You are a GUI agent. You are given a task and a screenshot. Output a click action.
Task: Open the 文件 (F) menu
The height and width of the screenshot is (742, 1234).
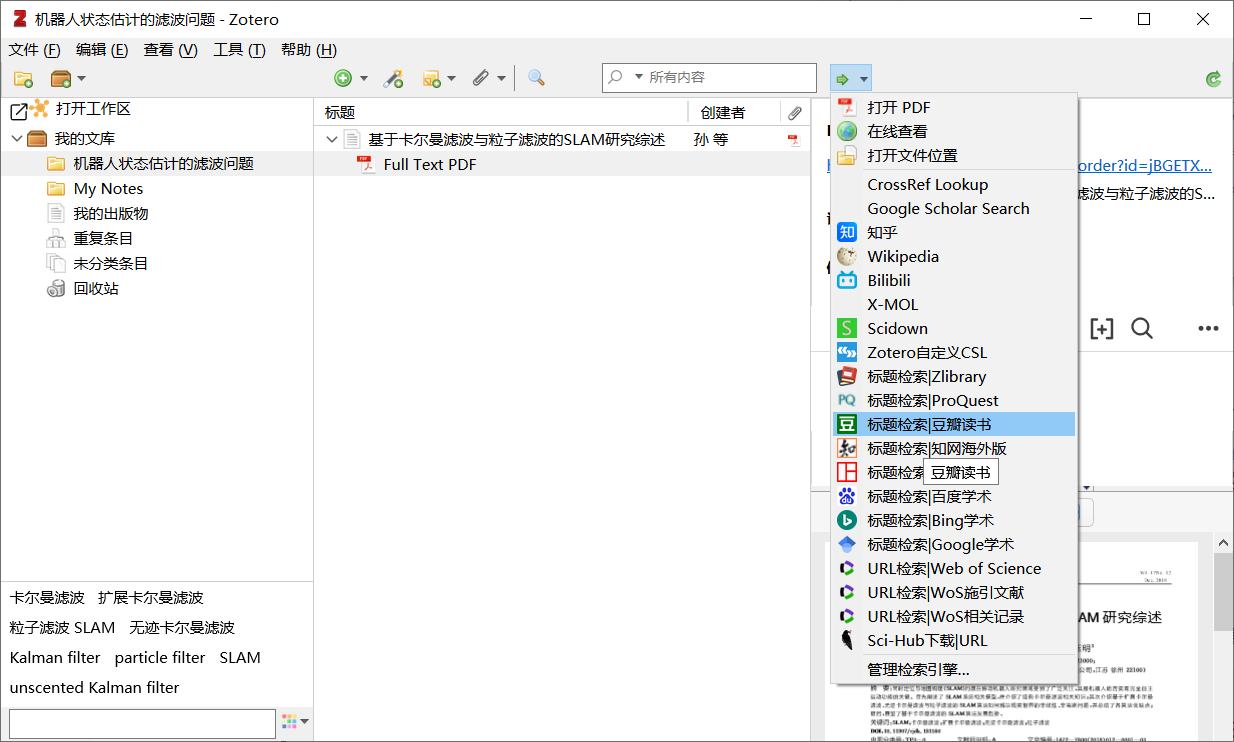pos(35,50)
